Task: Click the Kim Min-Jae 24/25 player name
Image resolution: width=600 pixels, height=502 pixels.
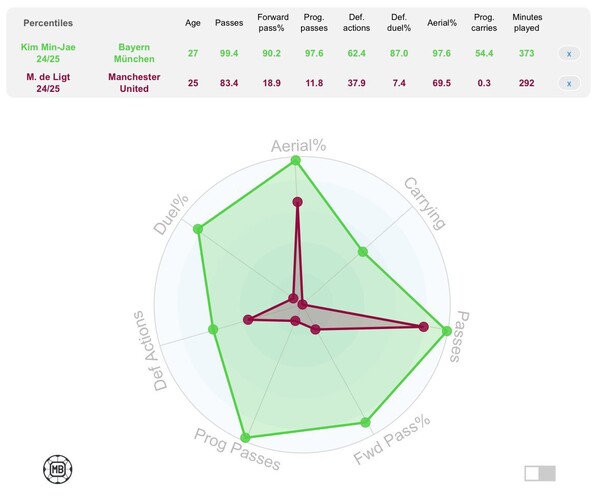Action: tap(48, 53)
